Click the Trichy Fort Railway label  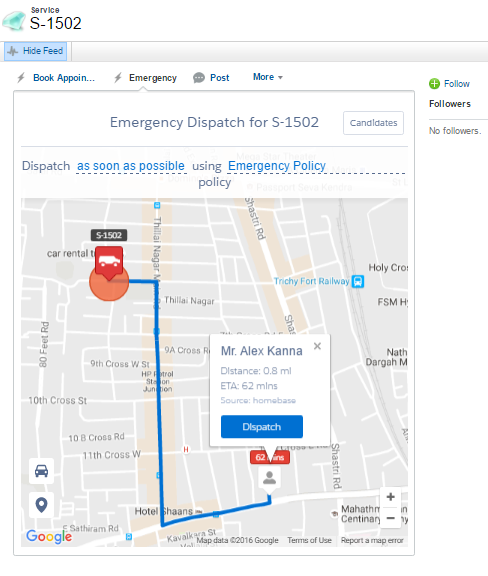click(311, 281)
